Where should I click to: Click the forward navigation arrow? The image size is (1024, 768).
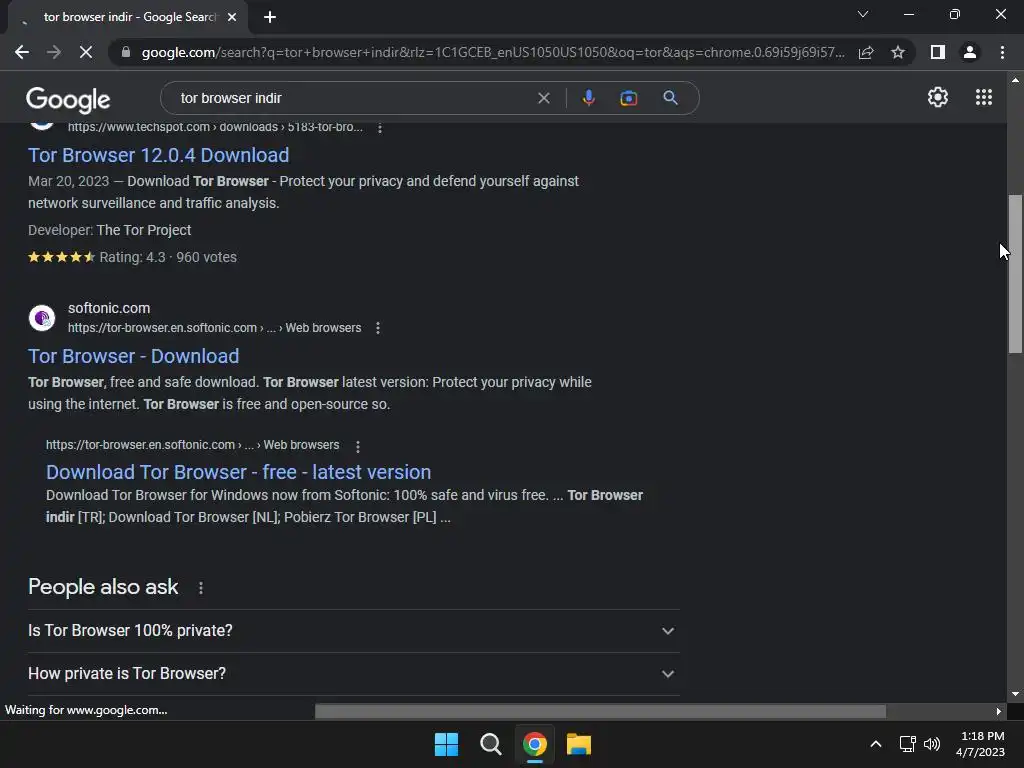pyautogui.click(x=54, y=52)
